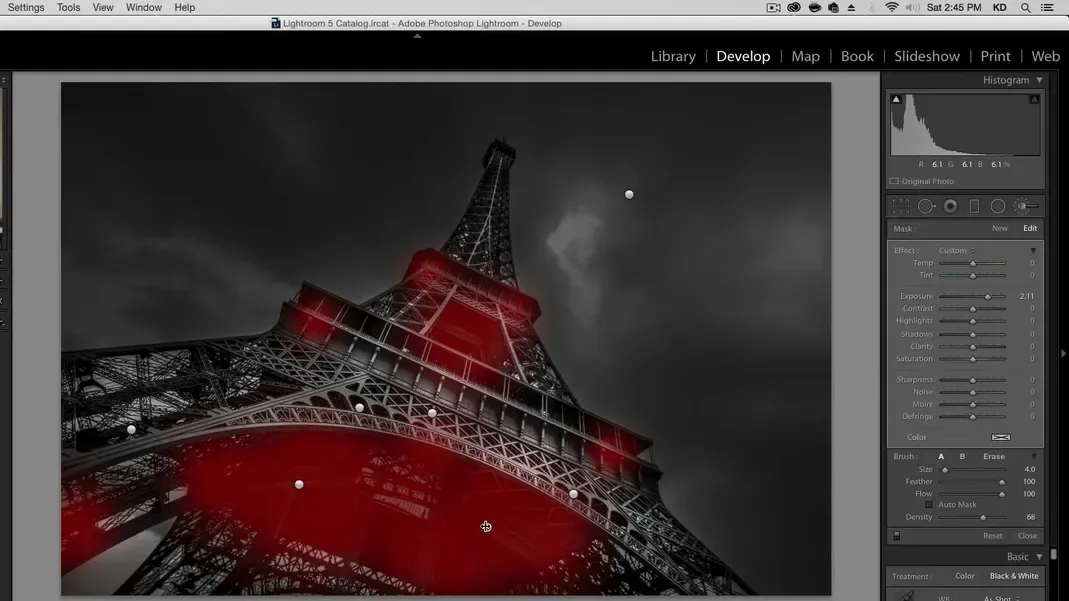Enable the Auto Mask checkbox
Viewport: 1069px width, 601px height.
click(x=929, y=505)
